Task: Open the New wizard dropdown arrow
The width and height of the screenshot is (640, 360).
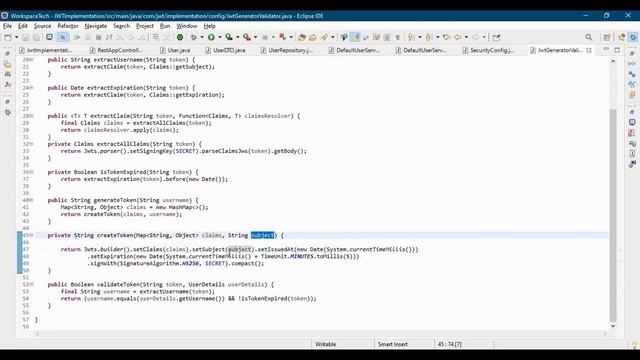Action: click(x=16, y=37)
